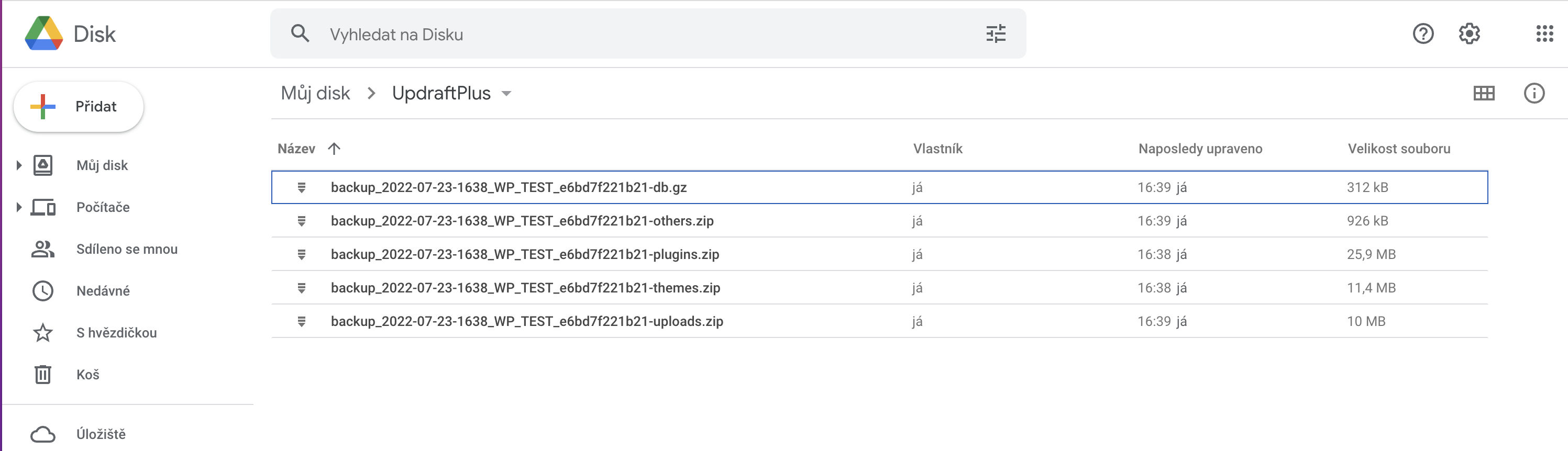Go to Můj disk breadcrumb
Viewport: 1568px width, 451px height.
pos(315,93)
